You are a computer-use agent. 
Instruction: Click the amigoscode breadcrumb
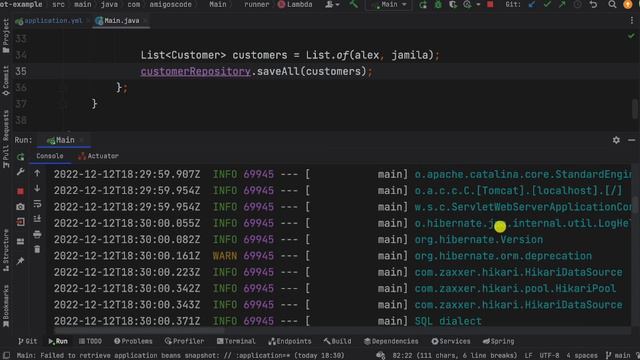[x=170, y=4]
